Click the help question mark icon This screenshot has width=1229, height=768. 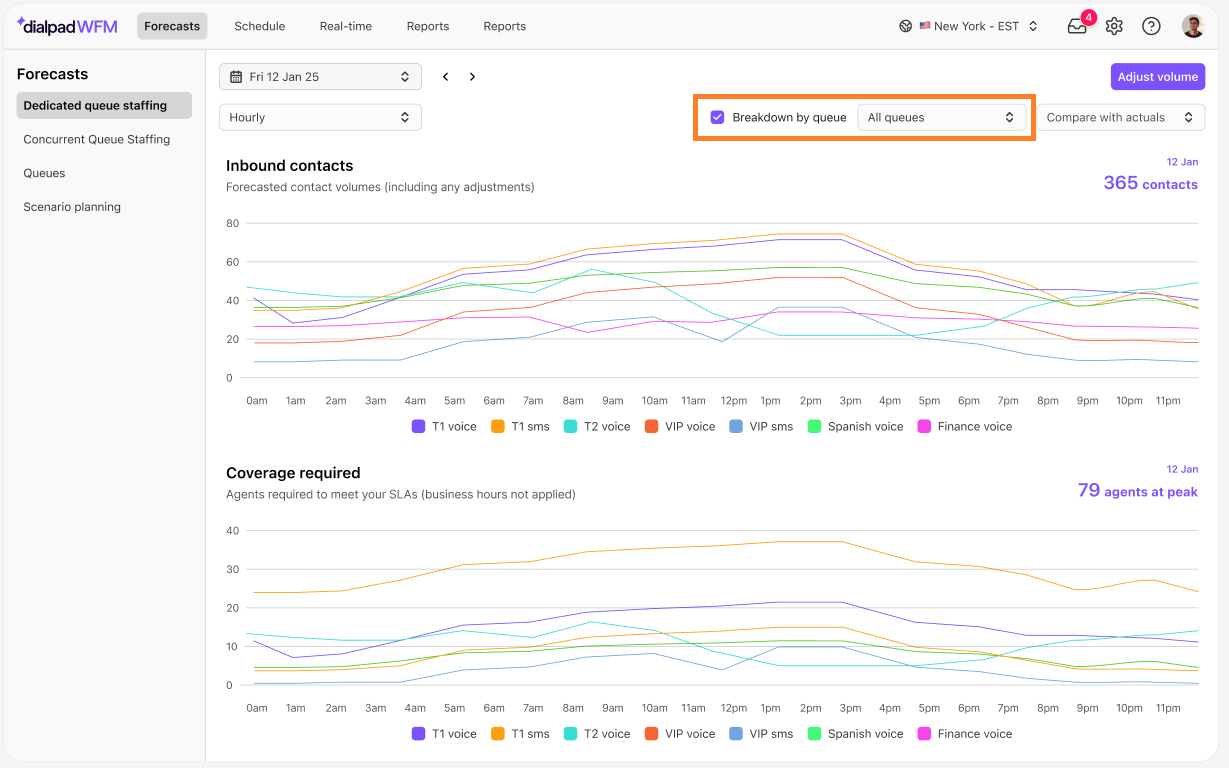click(1151, 27)
